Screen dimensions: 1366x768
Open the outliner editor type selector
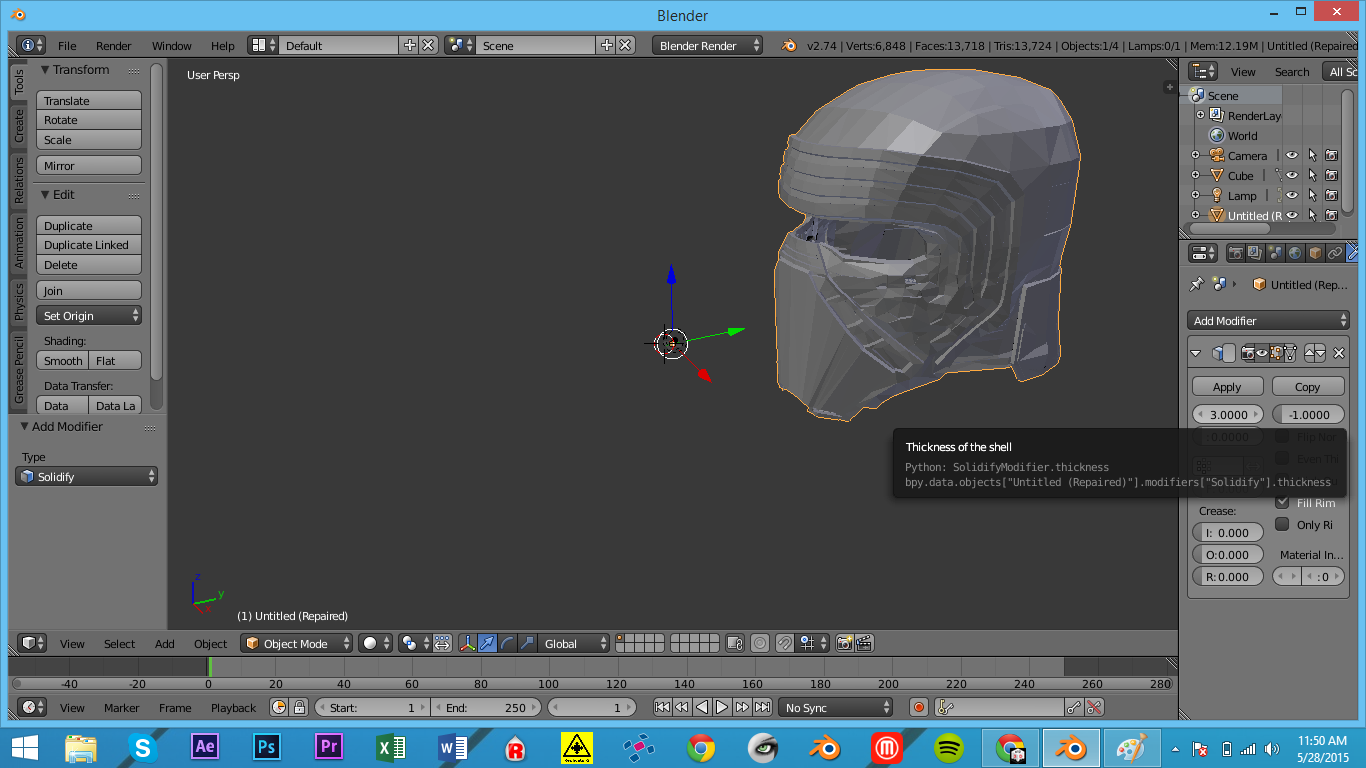(x=1204, y=71)
